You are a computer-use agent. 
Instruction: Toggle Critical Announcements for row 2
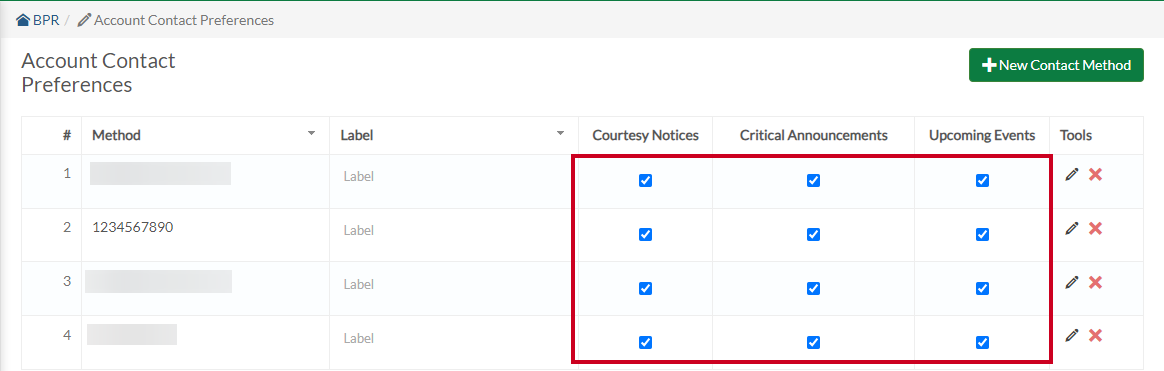click(x=814, y=234)
